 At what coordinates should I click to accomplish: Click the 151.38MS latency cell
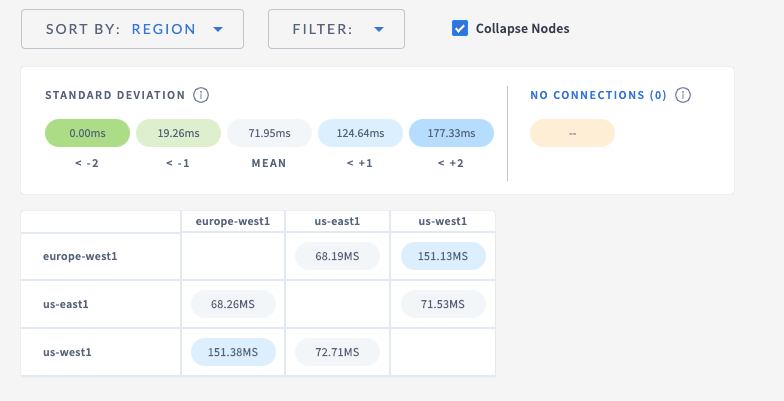(x=233, y=352)
